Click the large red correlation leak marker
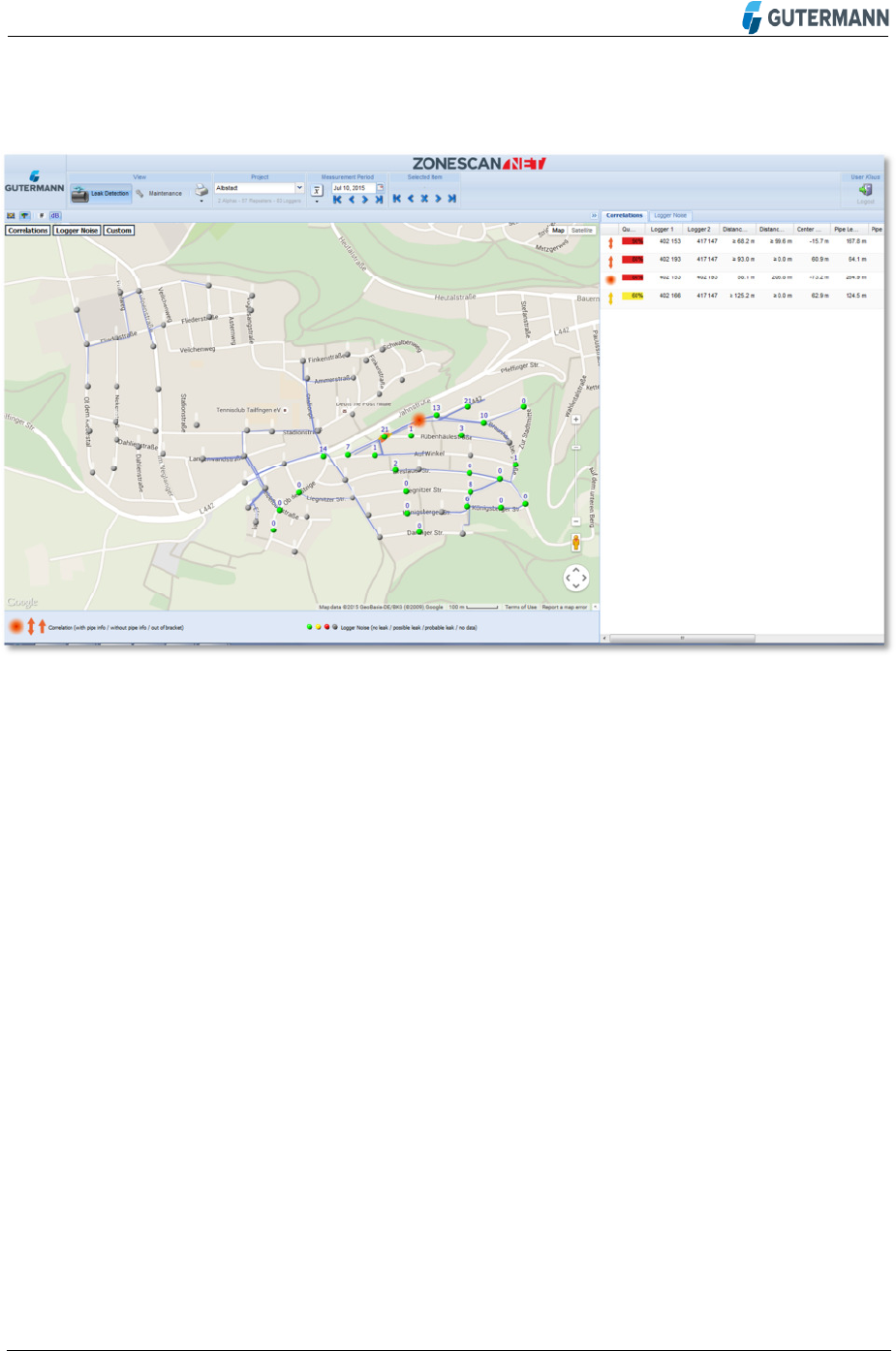Image resolution: width=896 pixels, height=1351 pixels. pos(418,421)
